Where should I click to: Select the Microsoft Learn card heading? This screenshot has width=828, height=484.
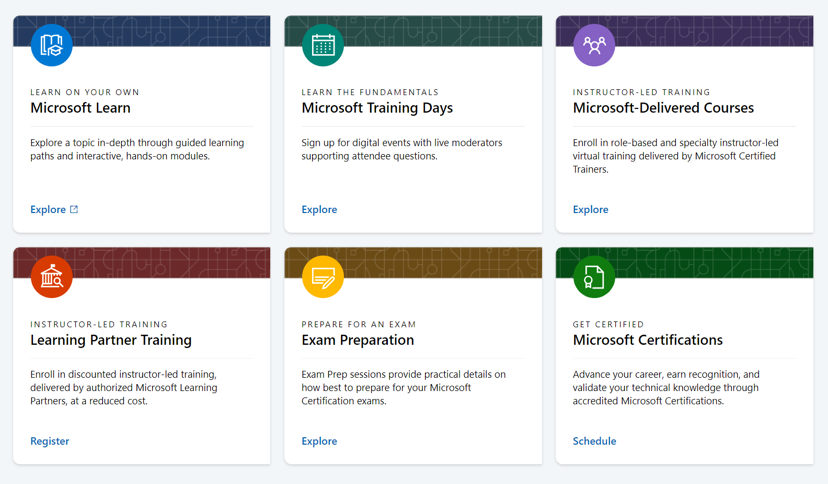[80, 108]
